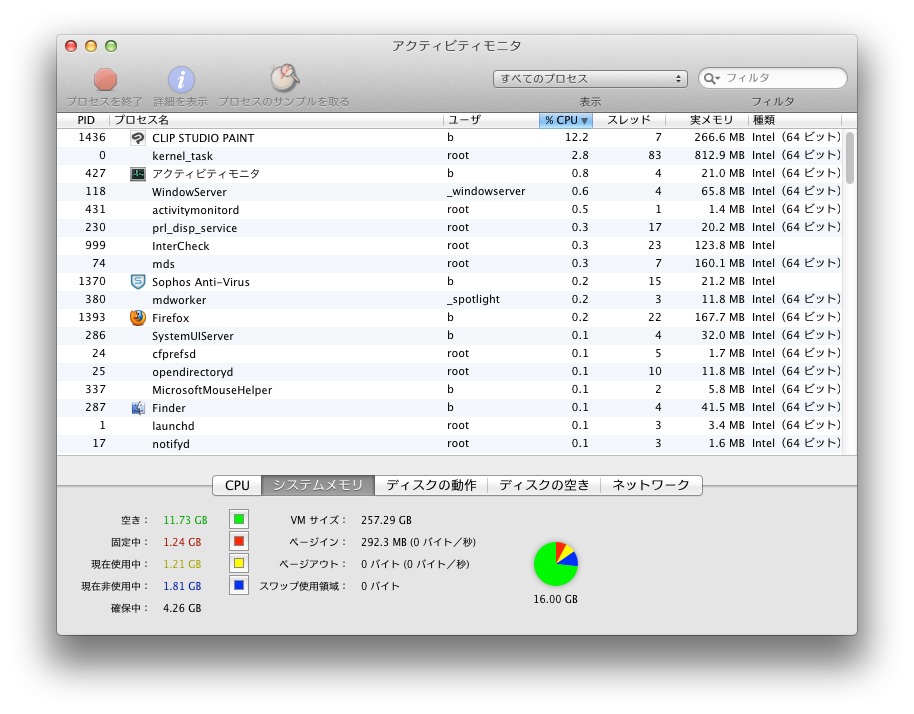Select the Finder icon in process list
The width and height of the screenshot is (914, 714).
click(138, 408)
